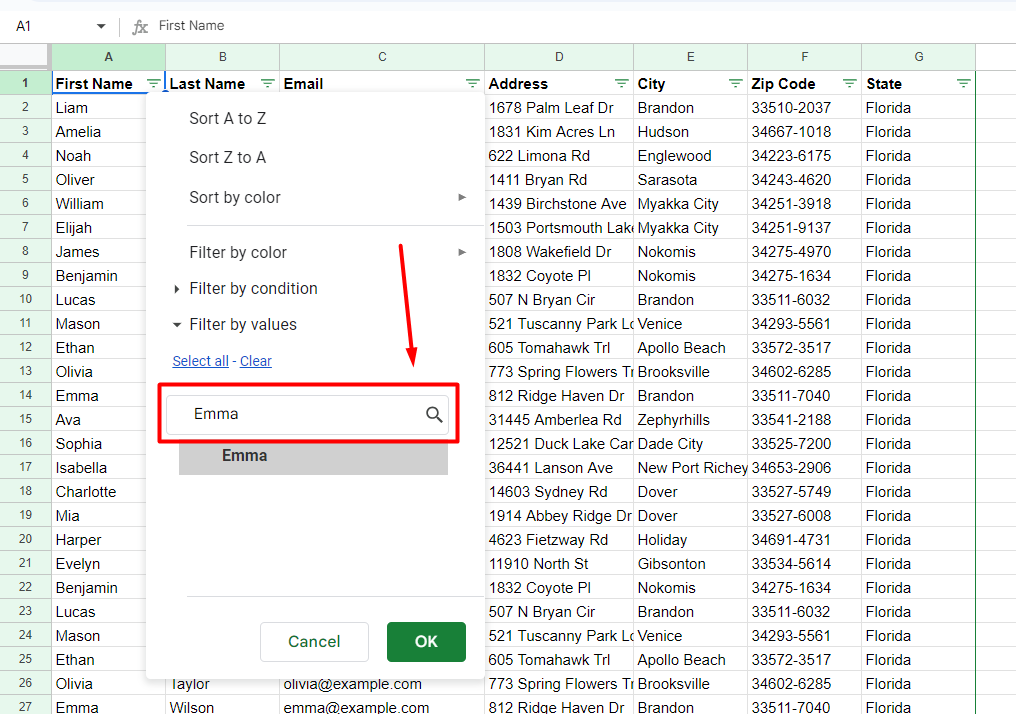1016x714 pixels.
Task: Click the Emma cell in row 14
Action: [99, 396]
